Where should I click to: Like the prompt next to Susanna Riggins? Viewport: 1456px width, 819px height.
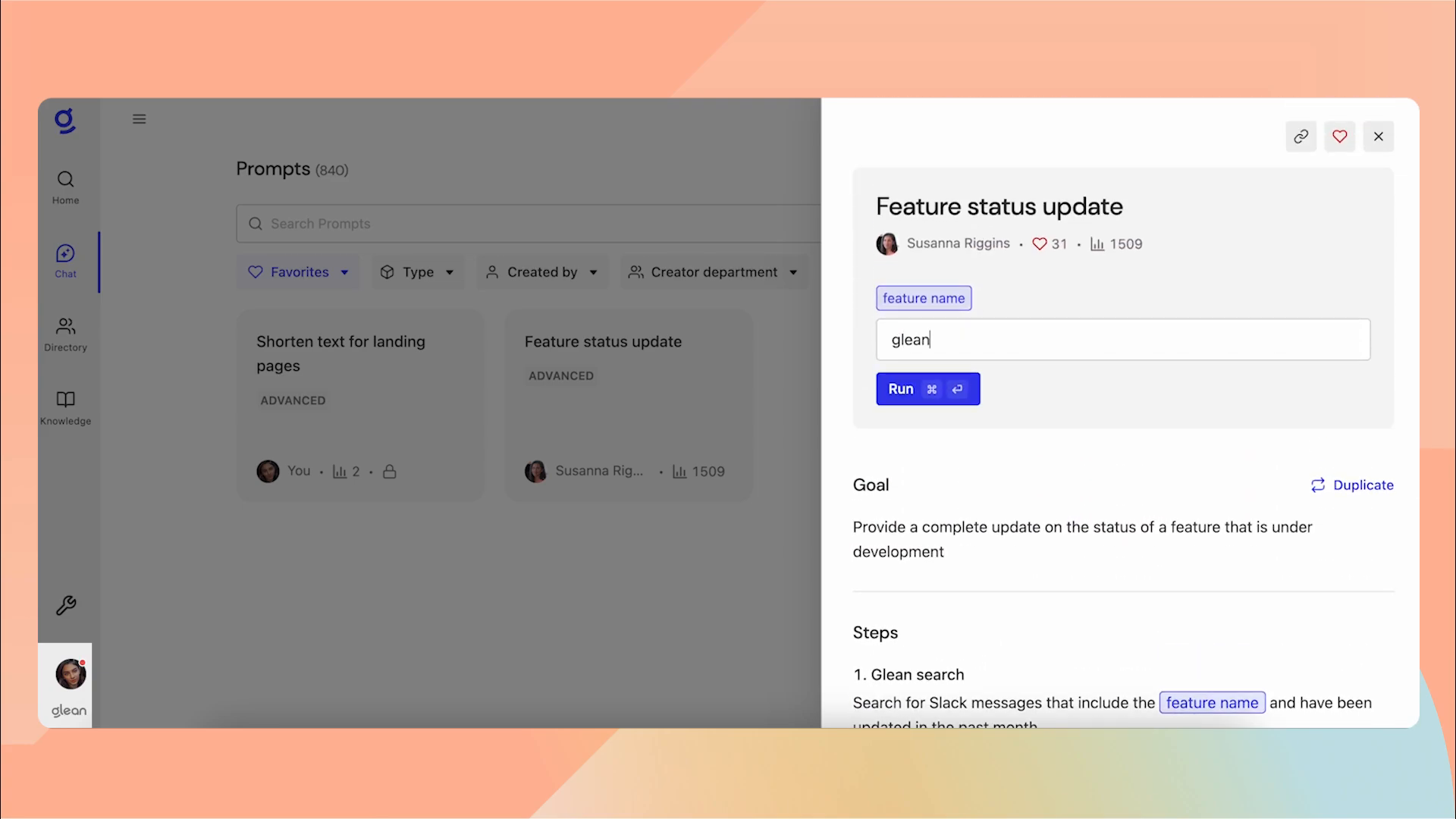1039,244
